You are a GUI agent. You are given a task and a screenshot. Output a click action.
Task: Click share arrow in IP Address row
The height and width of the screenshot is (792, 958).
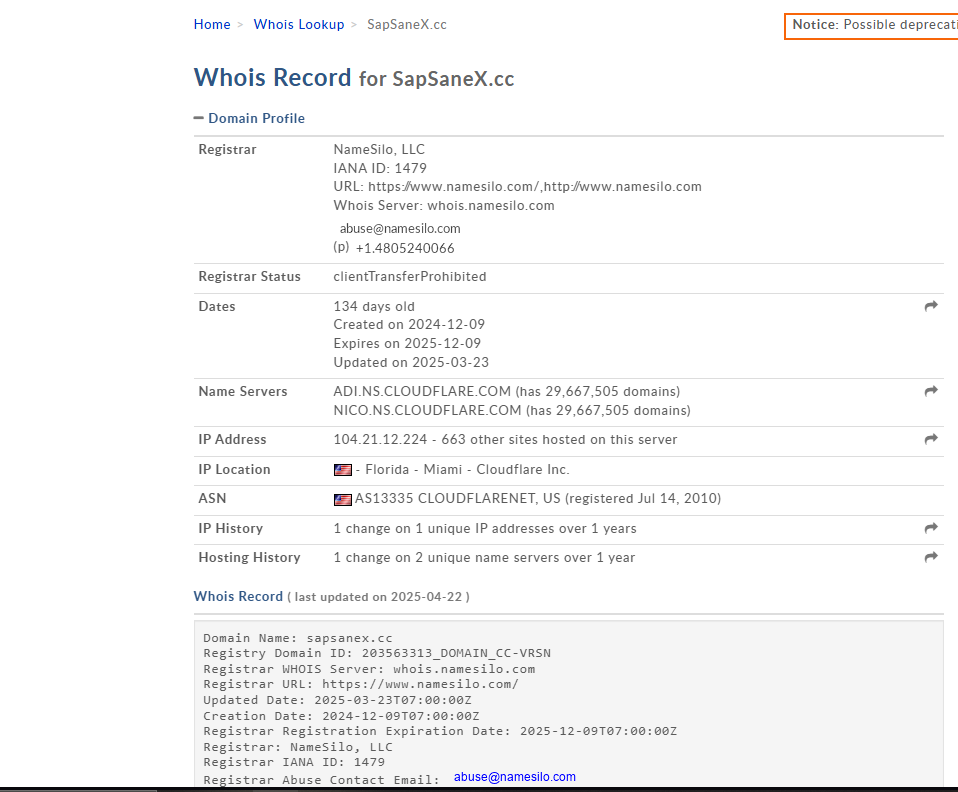(x=931, y=439)
